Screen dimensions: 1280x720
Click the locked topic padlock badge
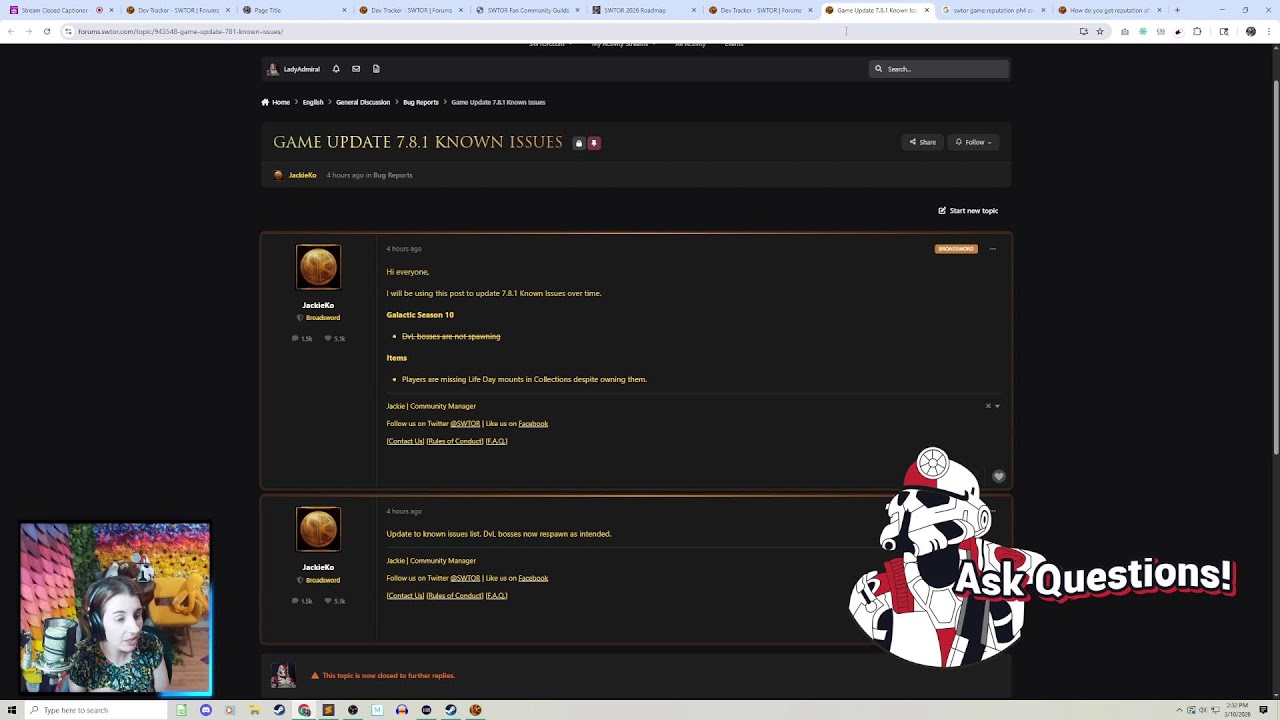[578, 143]
